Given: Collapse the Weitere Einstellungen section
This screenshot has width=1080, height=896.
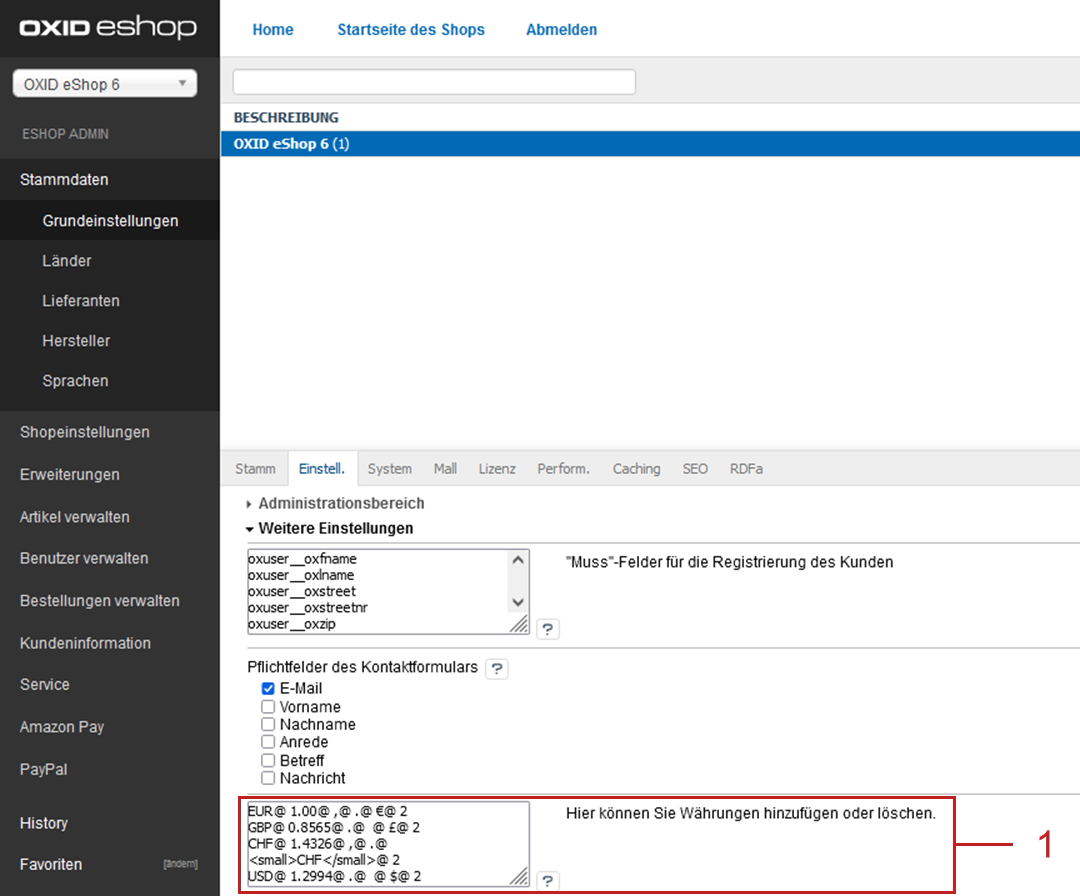Looking at the screenshot, I should click(334, 528).
